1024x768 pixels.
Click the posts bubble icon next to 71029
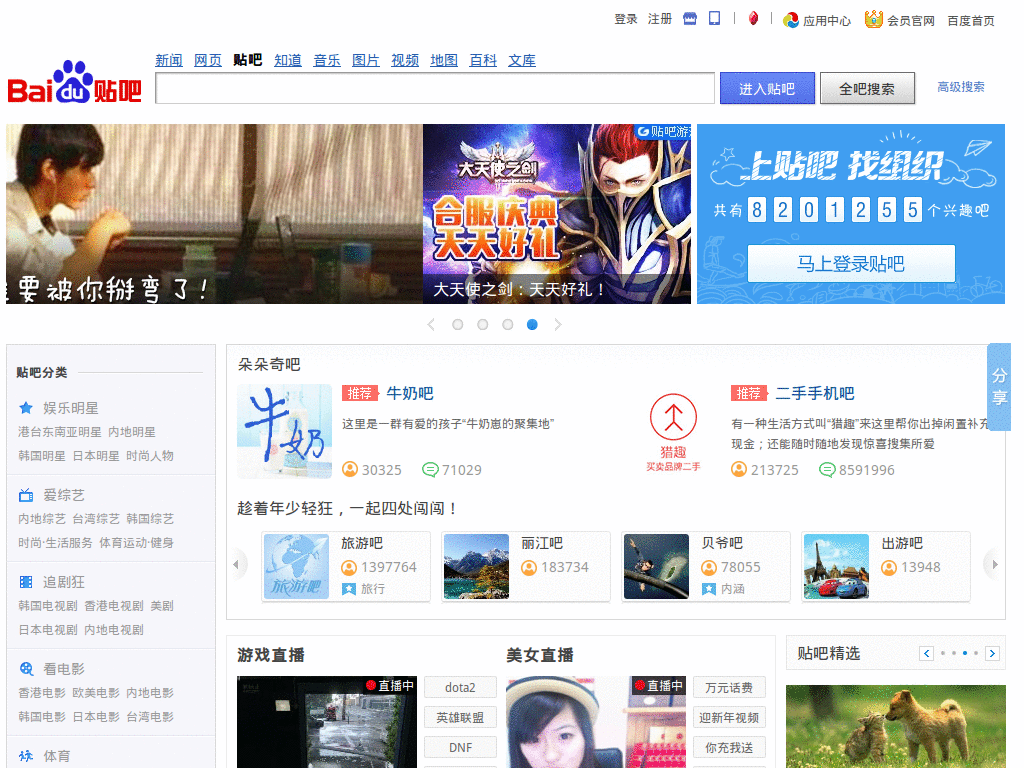coord(430,470)
